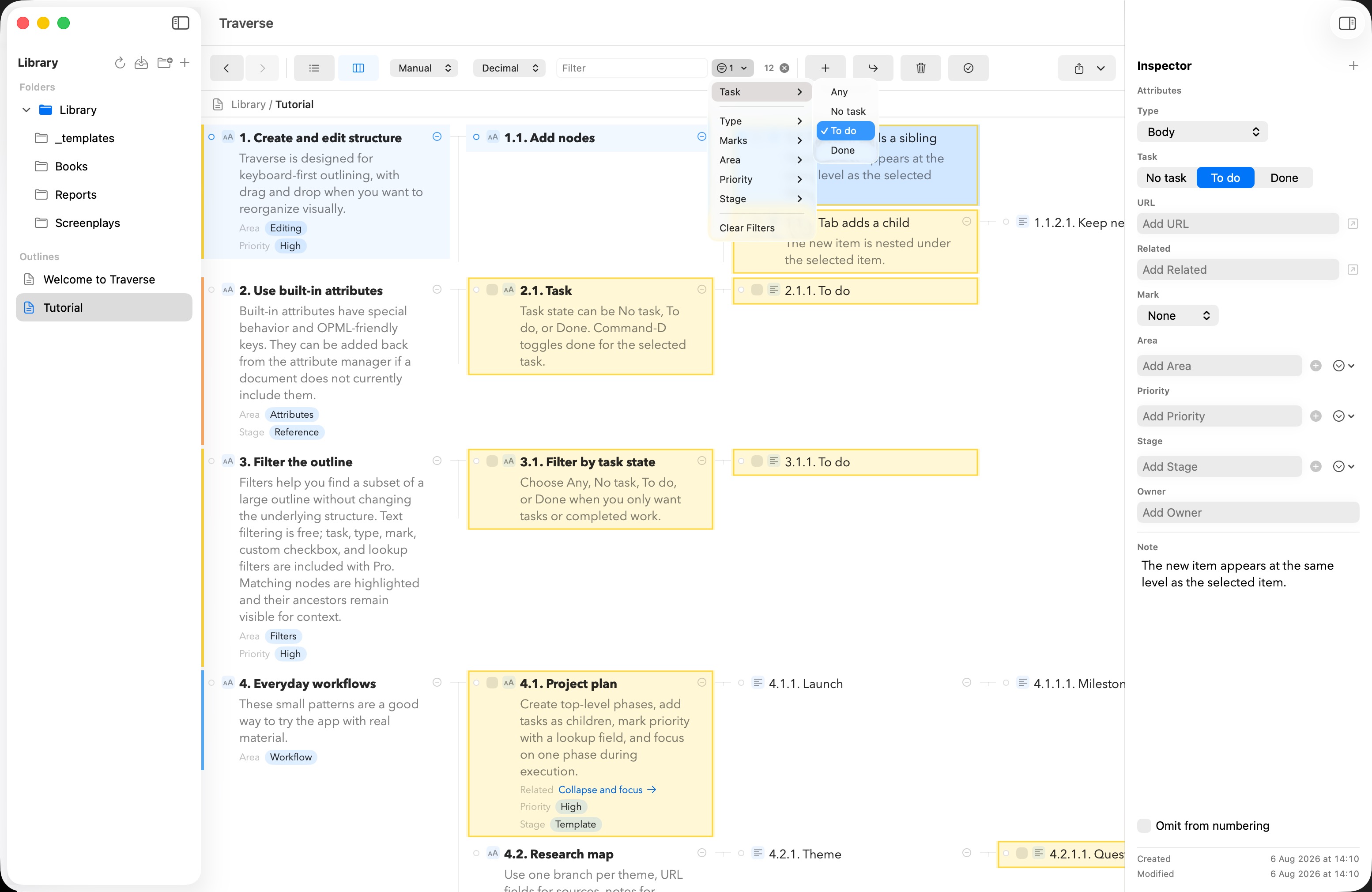The image size is (1372, 892).
Task: Click the Add Owner field
Action: (x=1248, y=512)
